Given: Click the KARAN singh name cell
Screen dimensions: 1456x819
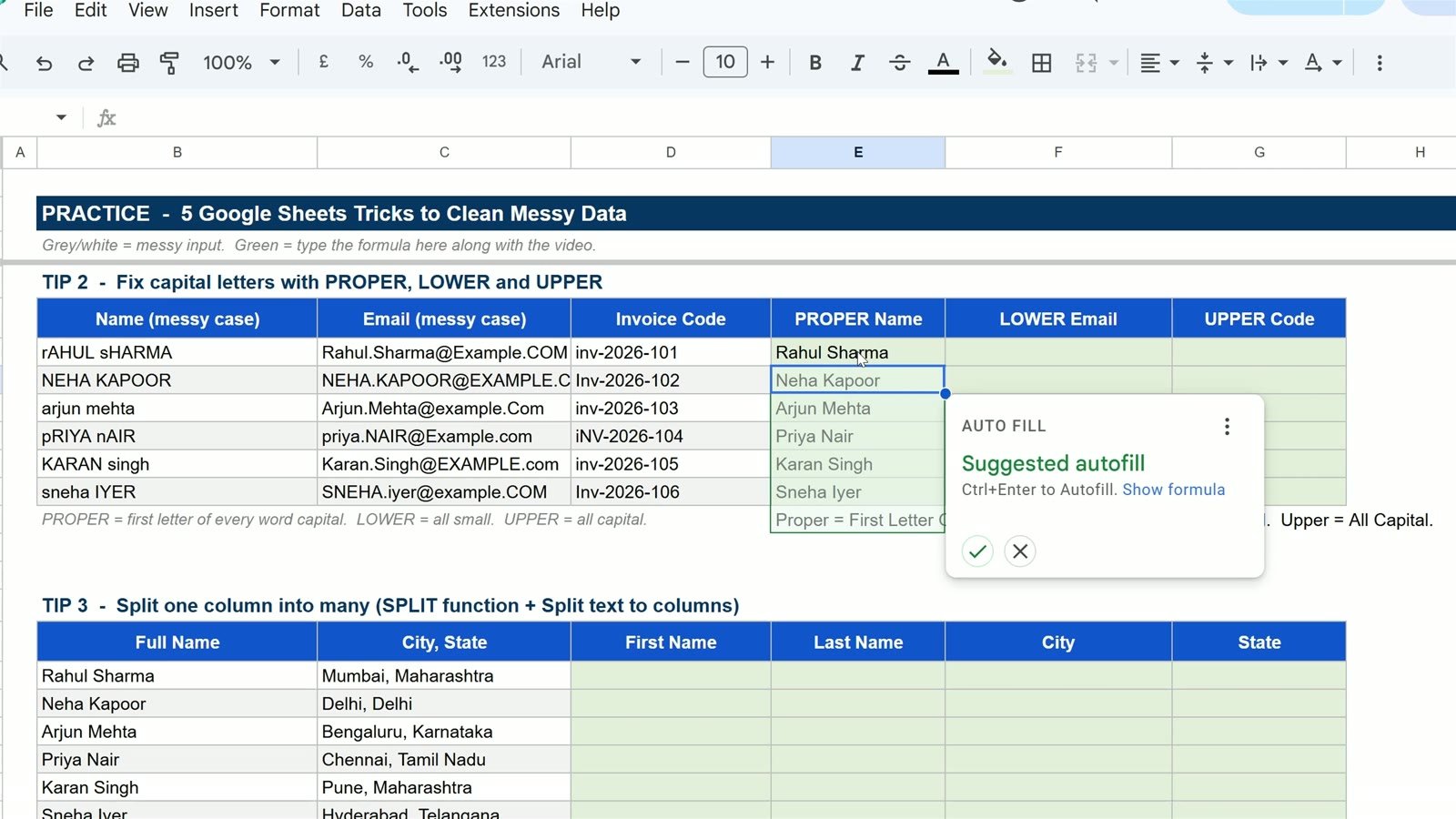Looking at the screenshot, I should [177, 464].
